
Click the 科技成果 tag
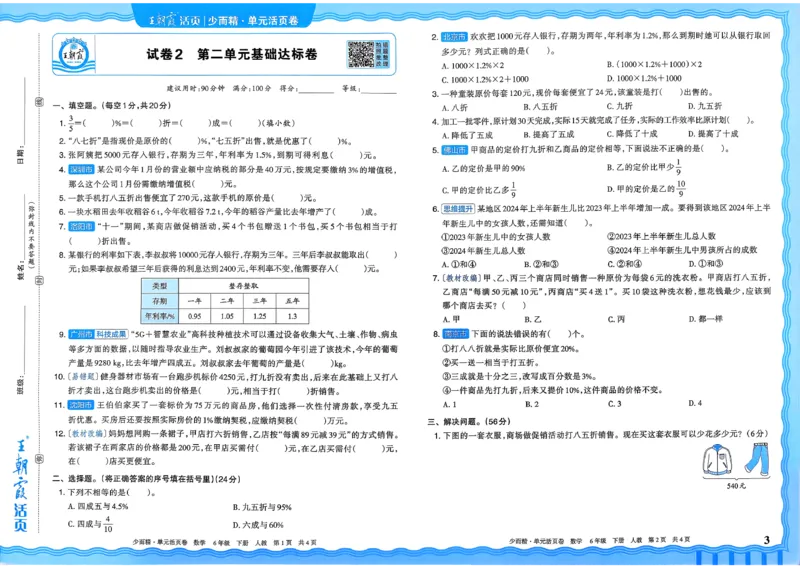point(111,334)
